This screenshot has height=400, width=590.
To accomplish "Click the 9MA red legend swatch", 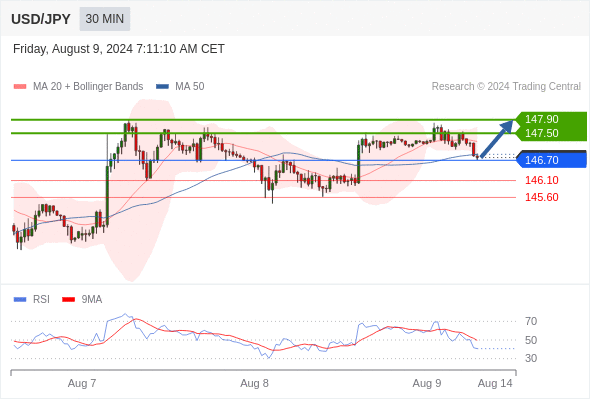I will tap(68, 300).
